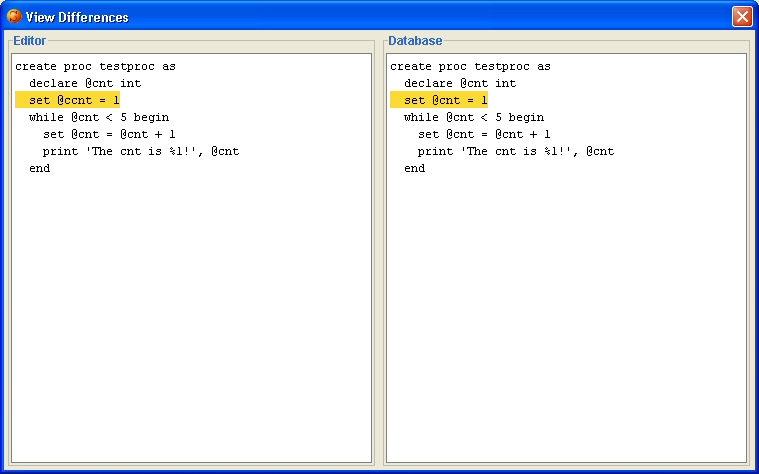Click 'create proc testproc as' in Editor pane

point(95,66)
